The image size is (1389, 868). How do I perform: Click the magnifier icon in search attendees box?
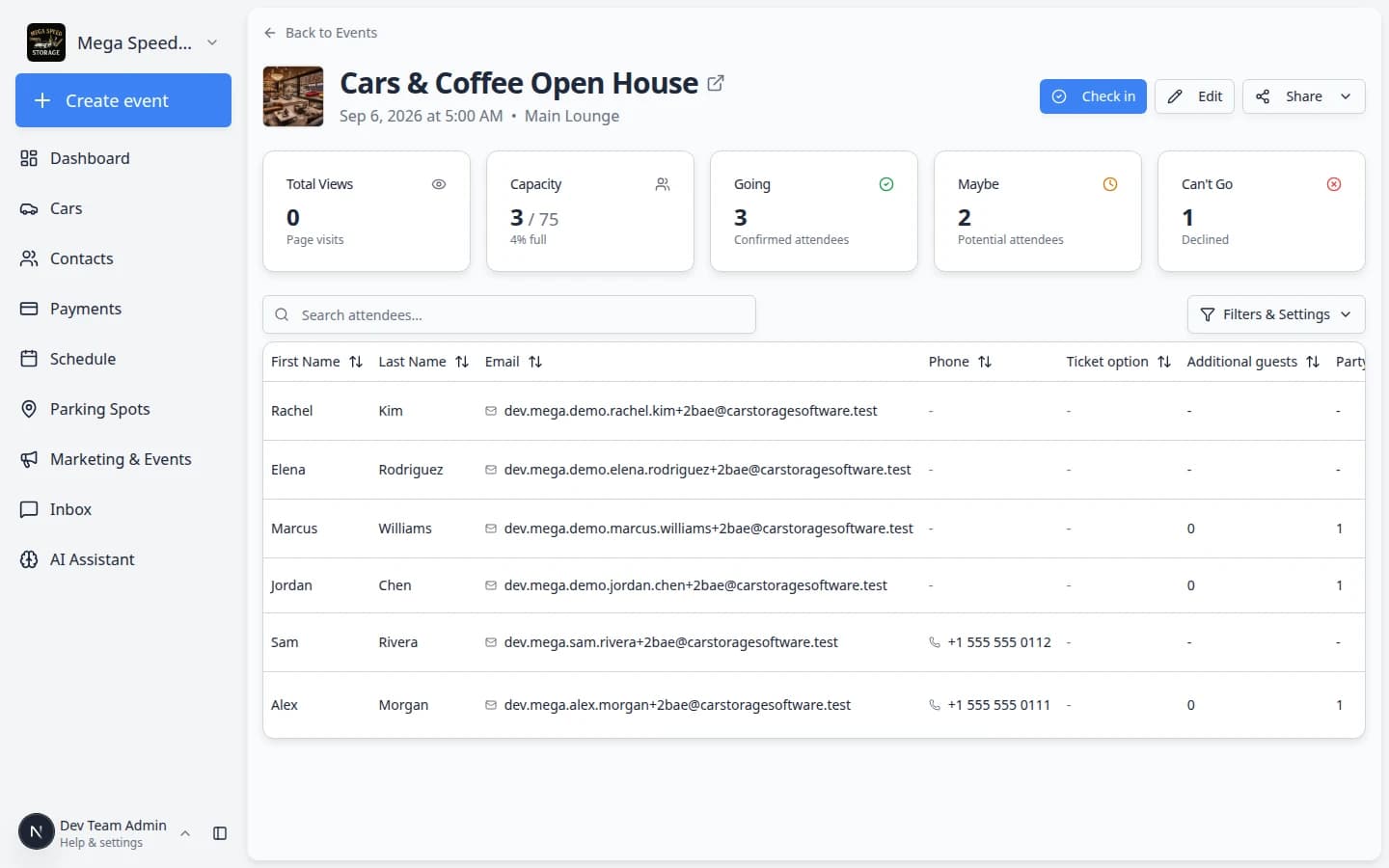click(282, 314)
